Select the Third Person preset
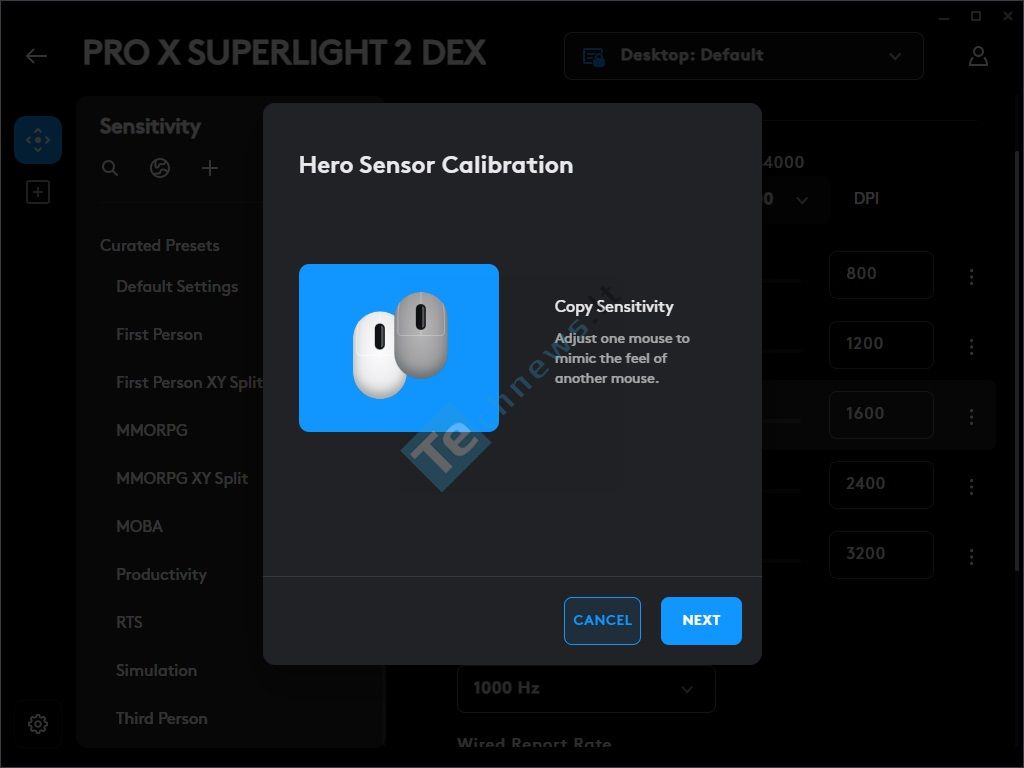This screenshot has width=1024, height=768. 161,718
